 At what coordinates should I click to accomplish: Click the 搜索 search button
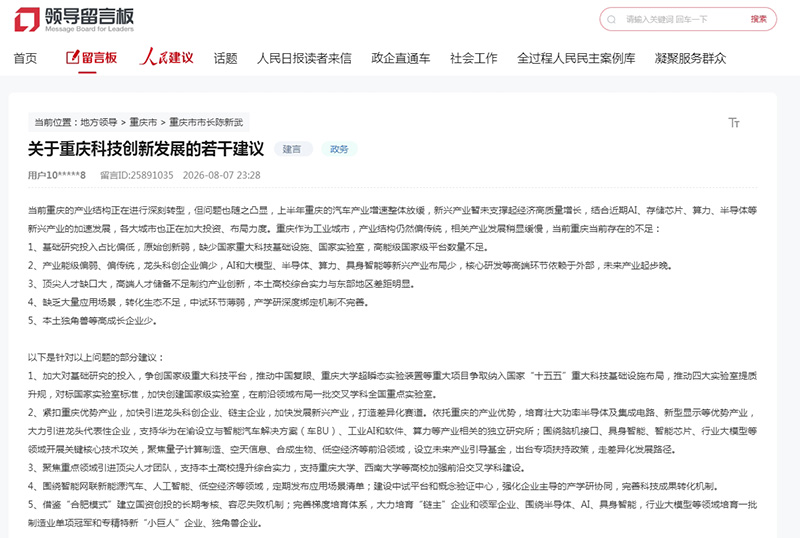click(758, 19)
